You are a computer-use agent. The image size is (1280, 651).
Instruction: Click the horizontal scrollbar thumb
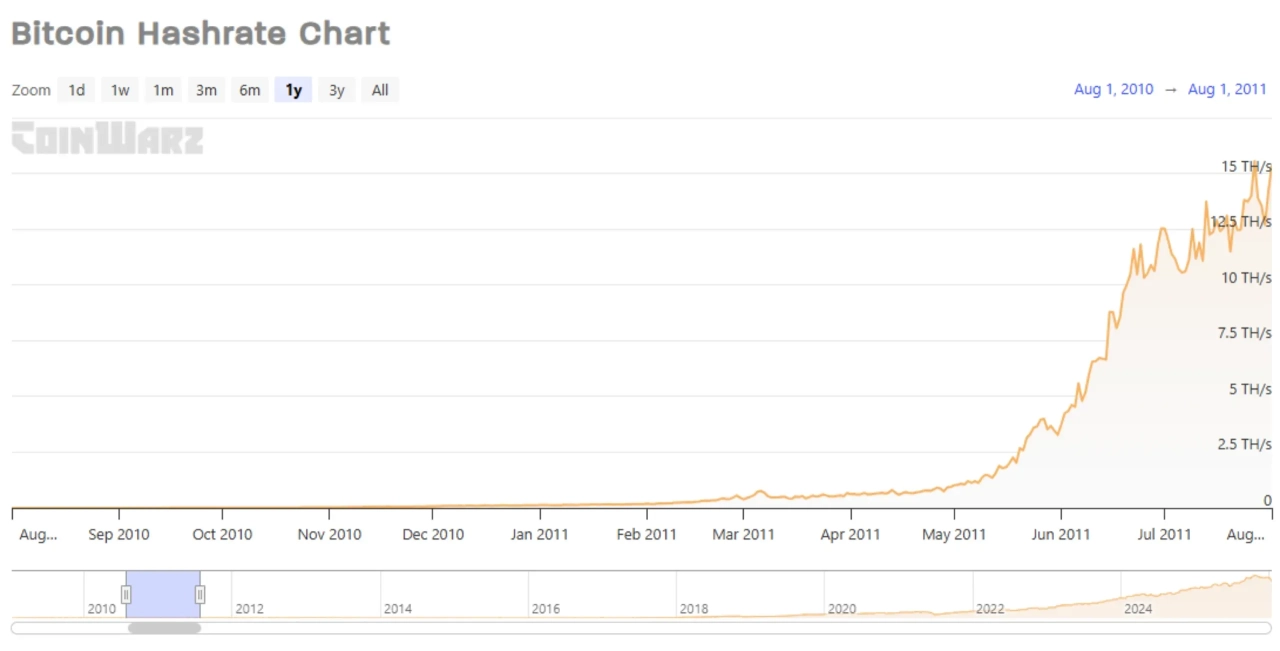coord(164,628)
